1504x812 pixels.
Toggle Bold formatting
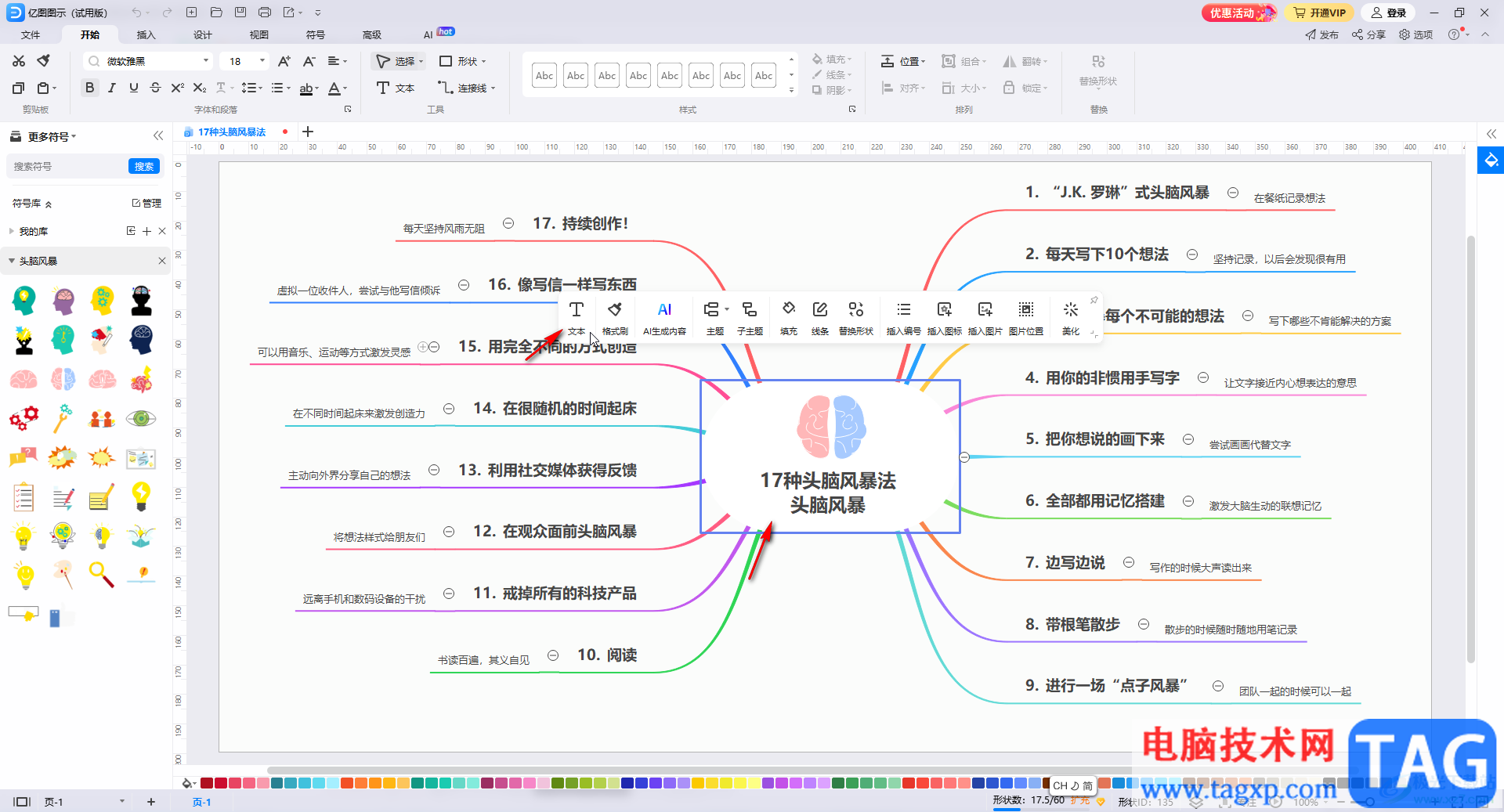(90, 88)
